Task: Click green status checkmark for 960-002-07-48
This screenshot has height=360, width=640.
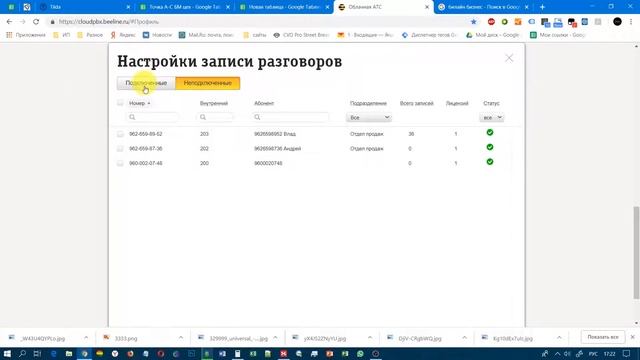Action: [490, 162]
